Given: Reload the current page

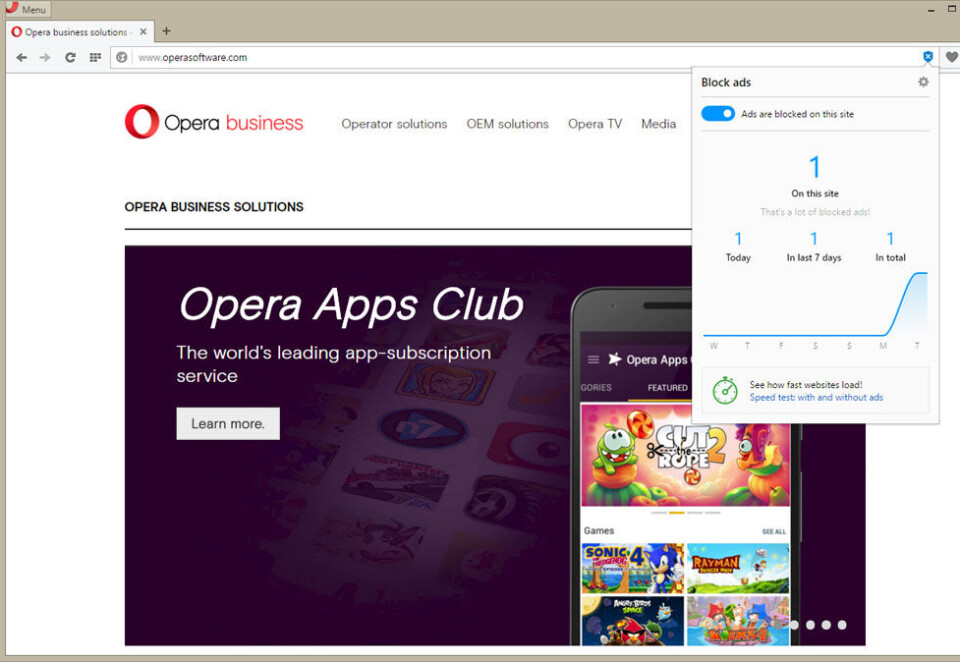Looking at the screenshot, I should pos(70,58).
